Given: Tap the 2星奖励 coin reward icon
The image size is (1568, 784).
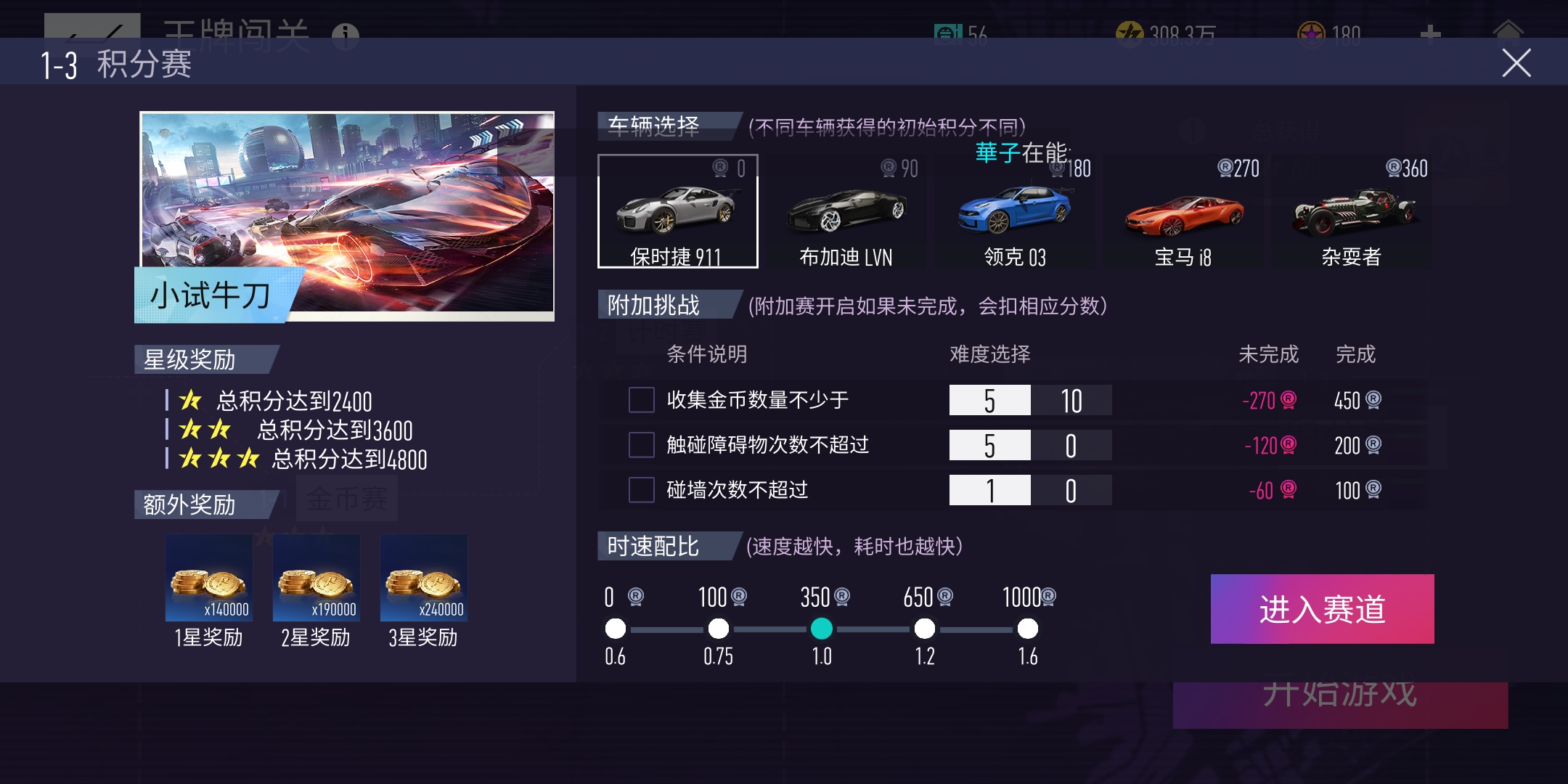Looking at the screenshot, I should coord(317,578).
